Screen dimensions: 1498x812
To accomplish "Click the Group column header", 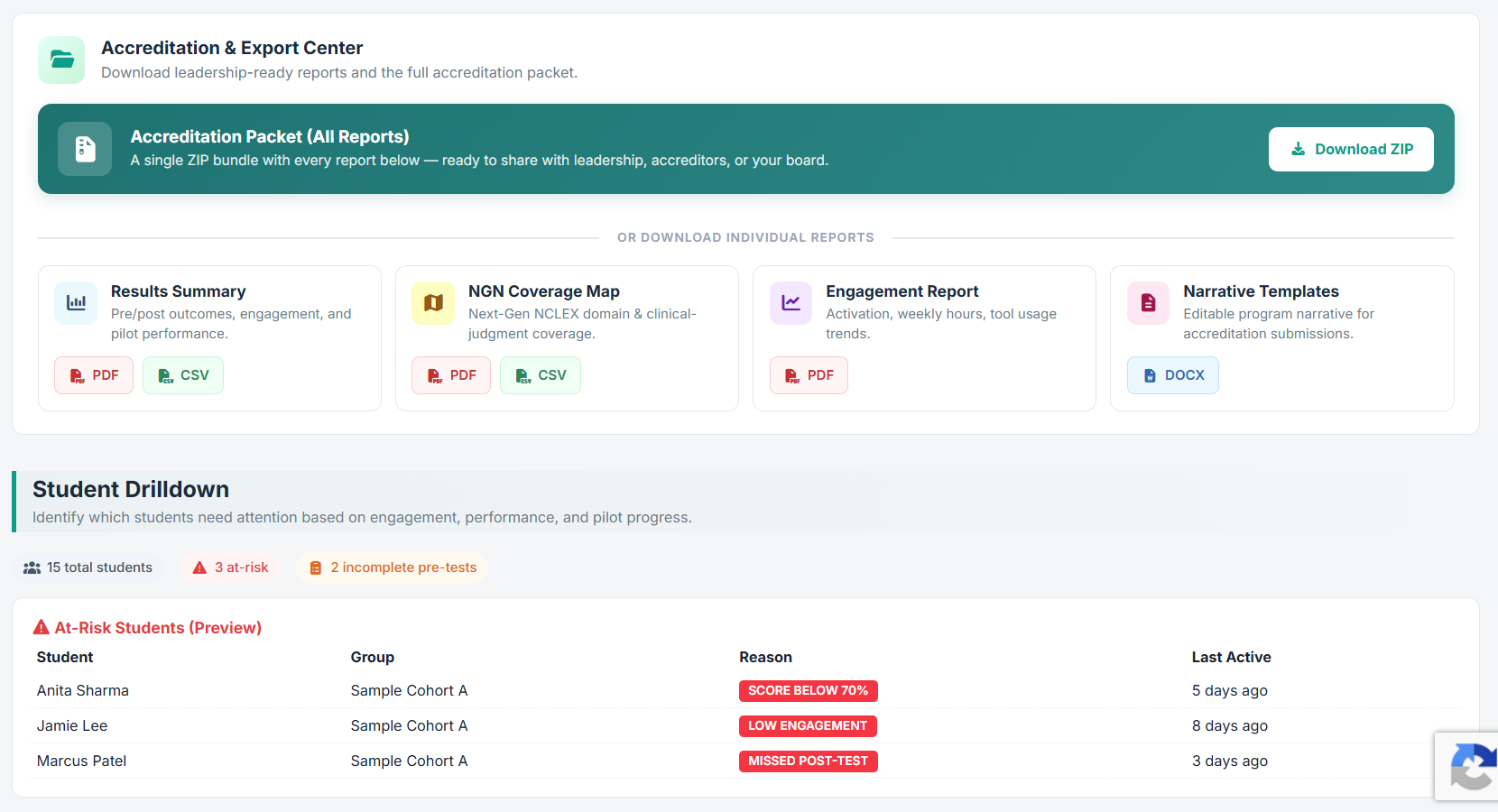I will point(373,657).
